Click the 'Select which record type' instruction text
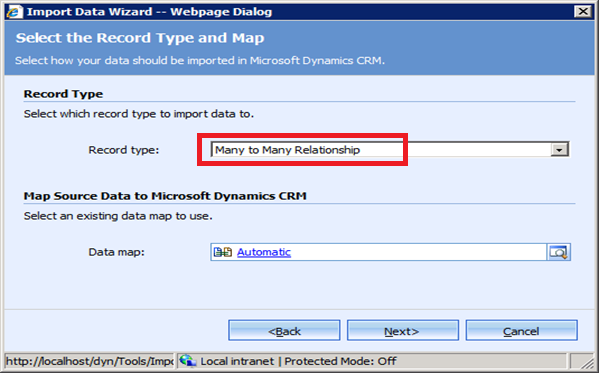 (139, 114)
